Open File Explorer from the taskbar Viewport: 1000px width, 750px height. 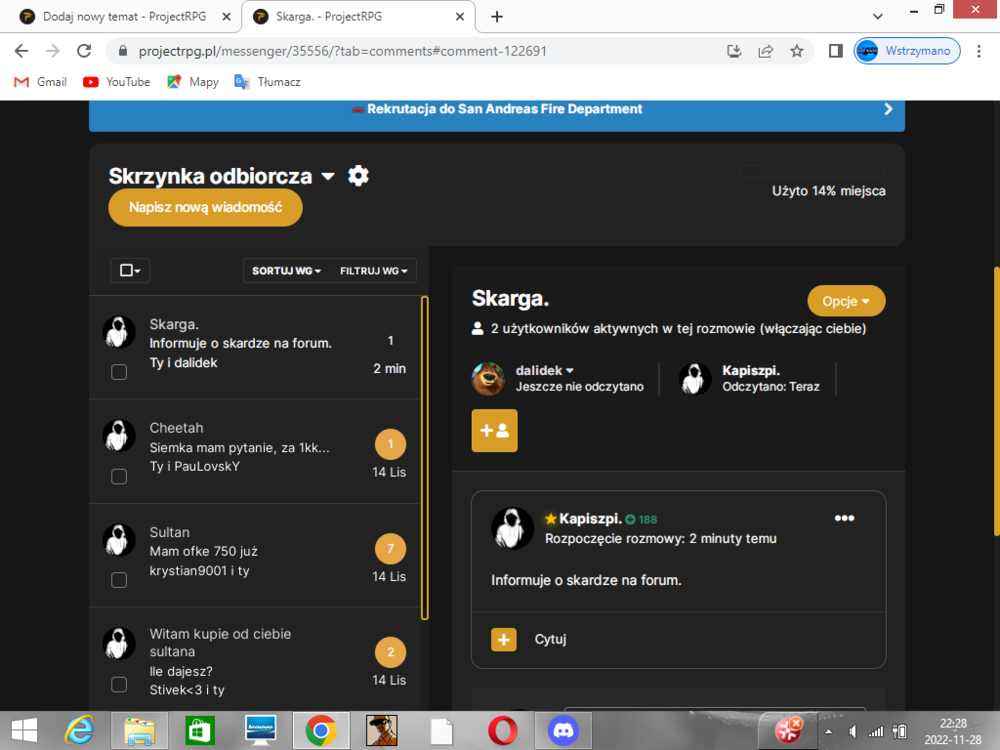(139, 730)
